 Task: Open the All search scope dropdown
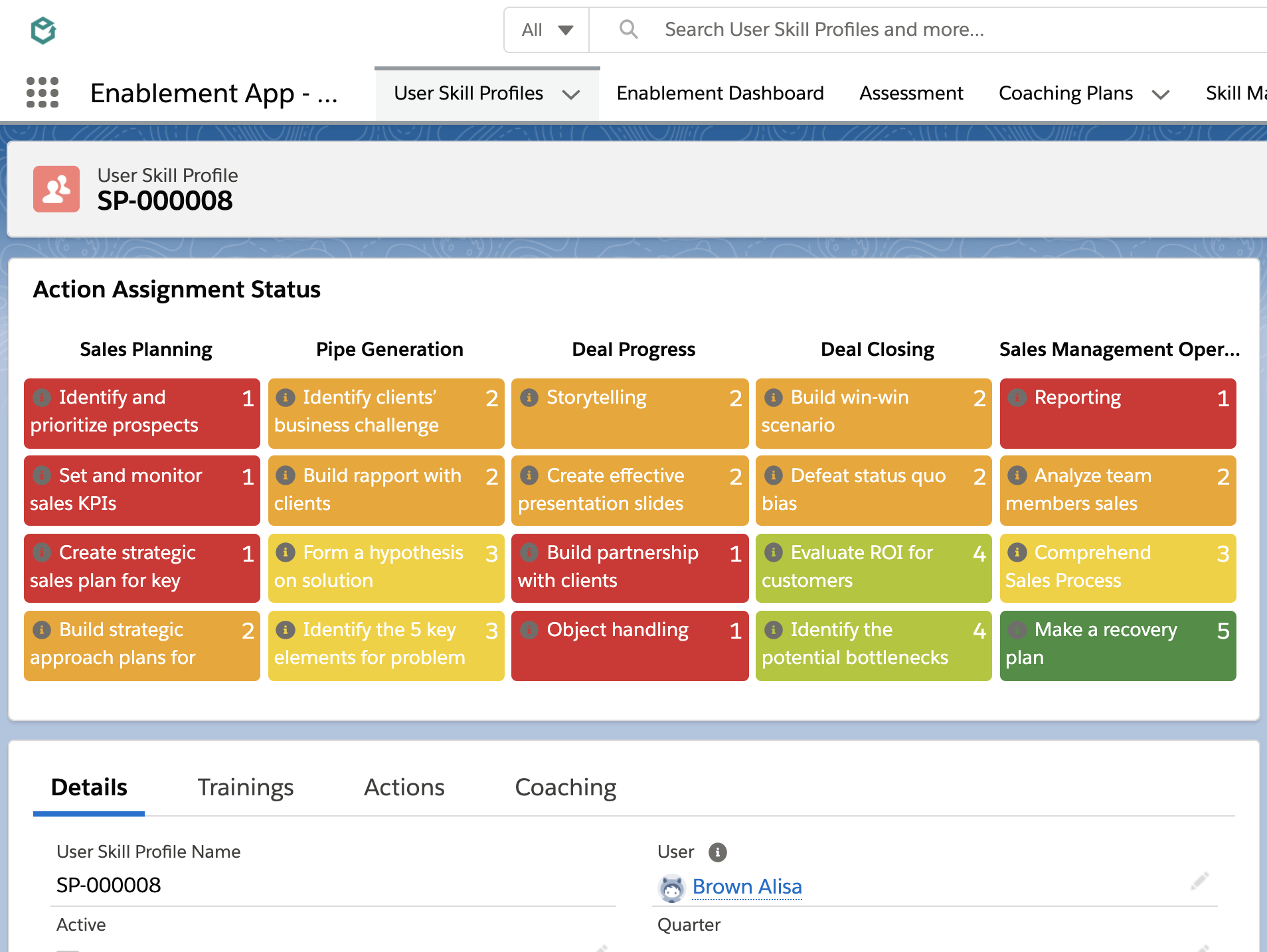point(546,30)
